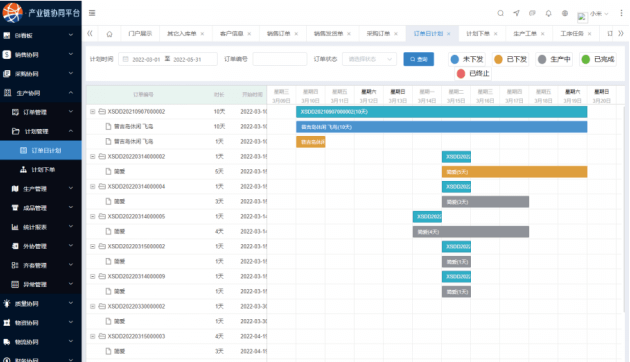Close the 销售订单 tab
The width and height of the screenshot is (630, 362).
(297, 34)
